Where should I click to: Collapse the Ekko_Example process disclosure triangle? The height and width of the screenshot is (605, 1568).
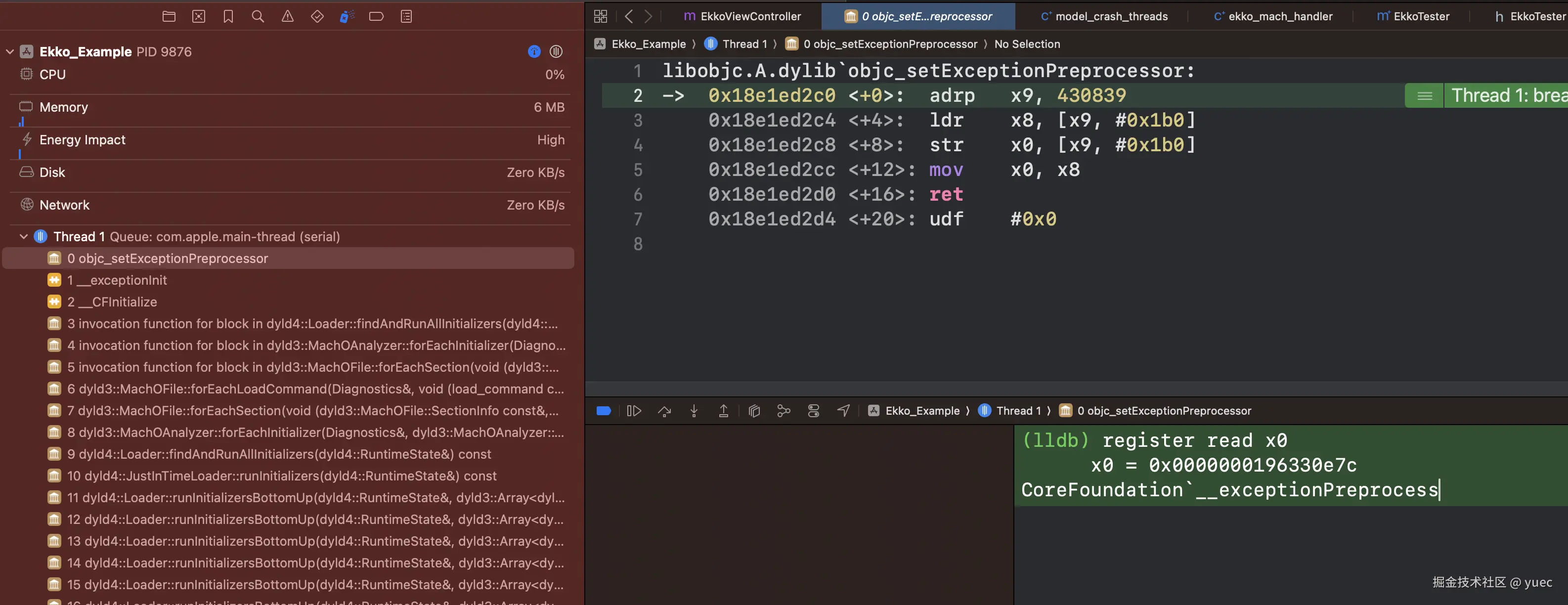[x=10, y=52]
